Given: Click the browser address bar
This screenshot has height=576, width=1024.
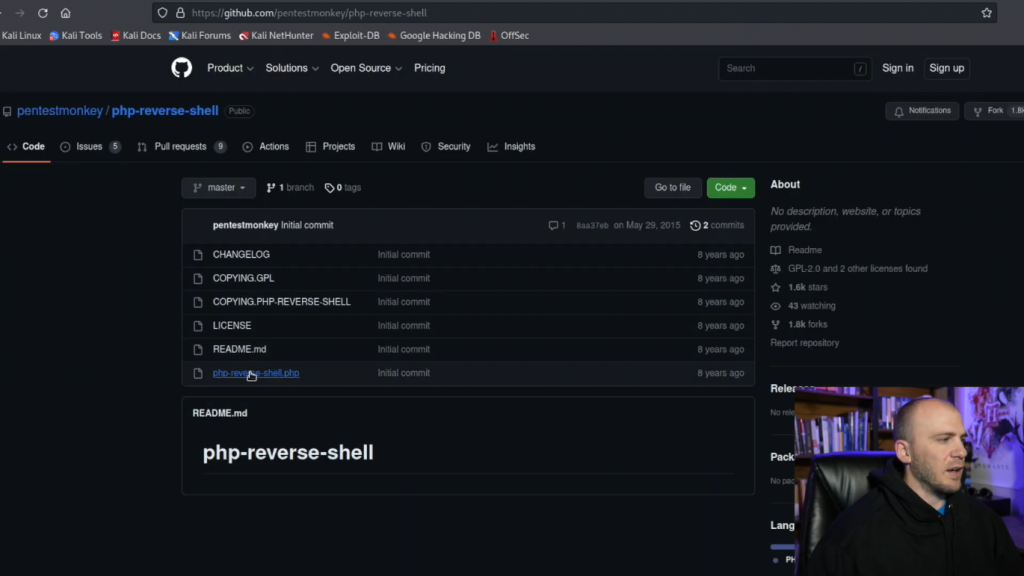Looking at the screenshot, I should (575, 13).
